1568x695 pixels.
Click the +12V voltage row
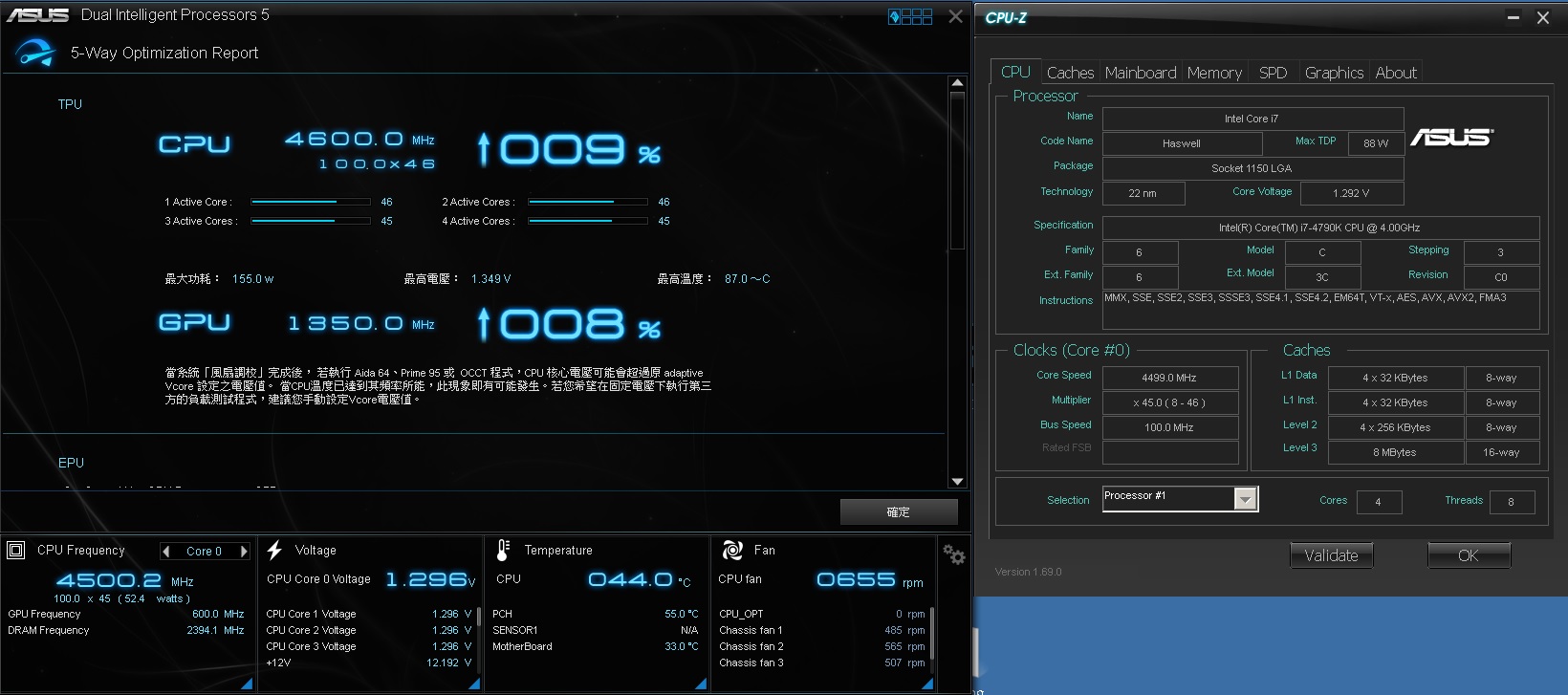point(369,662)
